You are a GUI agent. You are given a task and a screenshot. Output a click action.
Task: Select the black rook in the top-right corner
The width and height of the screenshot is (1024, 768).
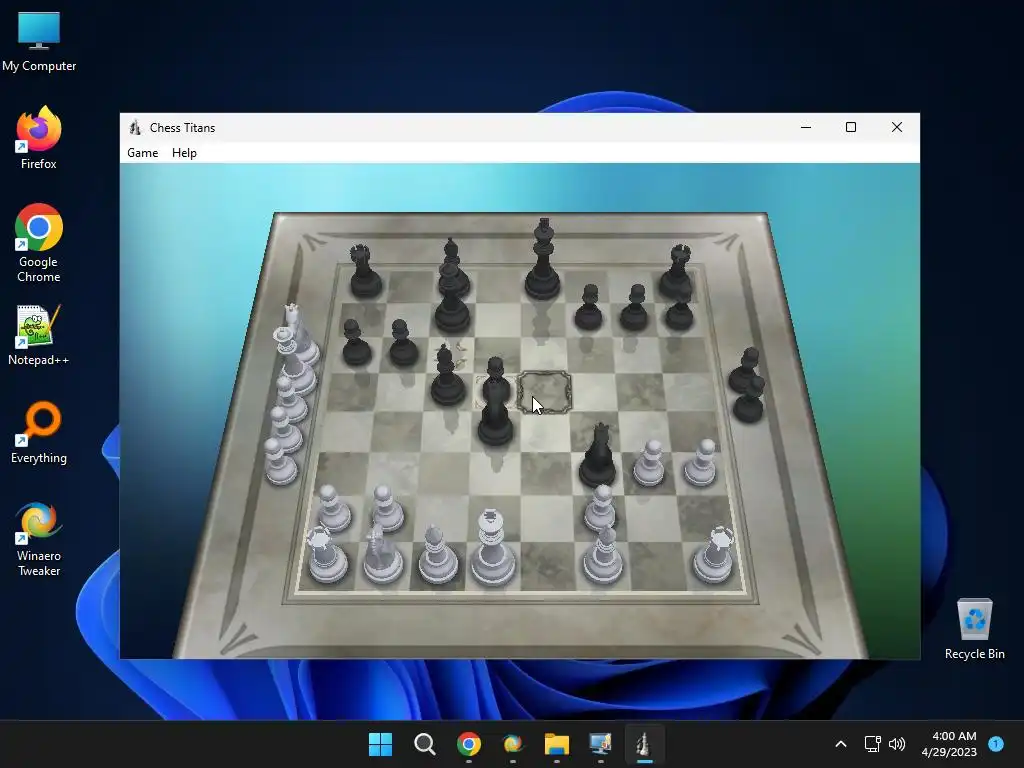(677, 270)
